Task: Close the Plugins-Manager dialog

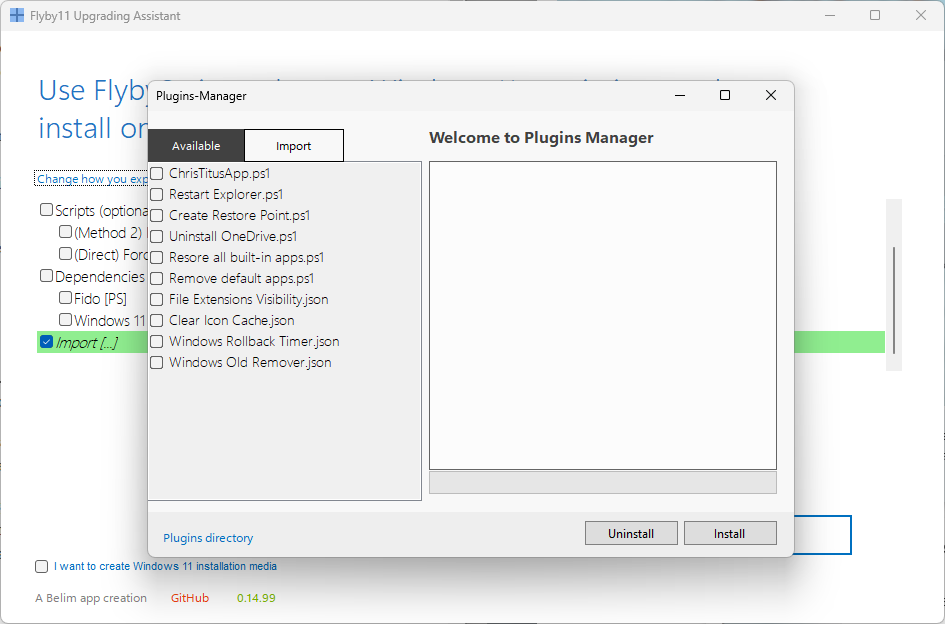Action: tap(771, 96)
